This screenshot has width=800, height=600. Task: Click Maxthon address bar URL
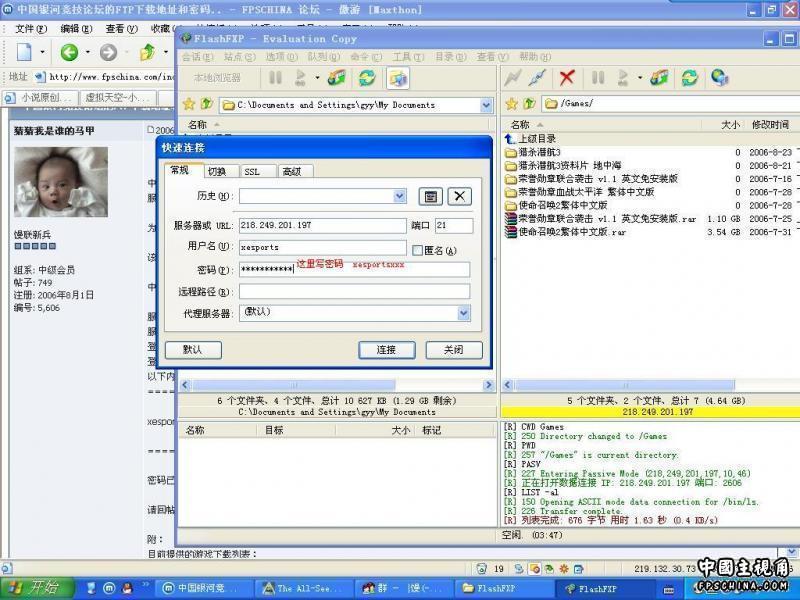111,77
